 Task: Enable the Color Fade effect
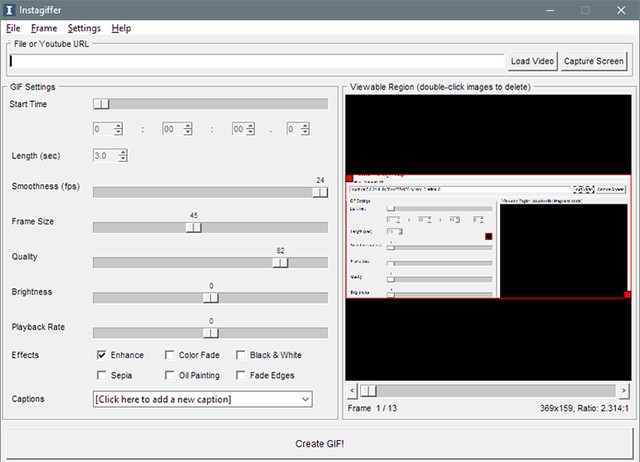171,355
